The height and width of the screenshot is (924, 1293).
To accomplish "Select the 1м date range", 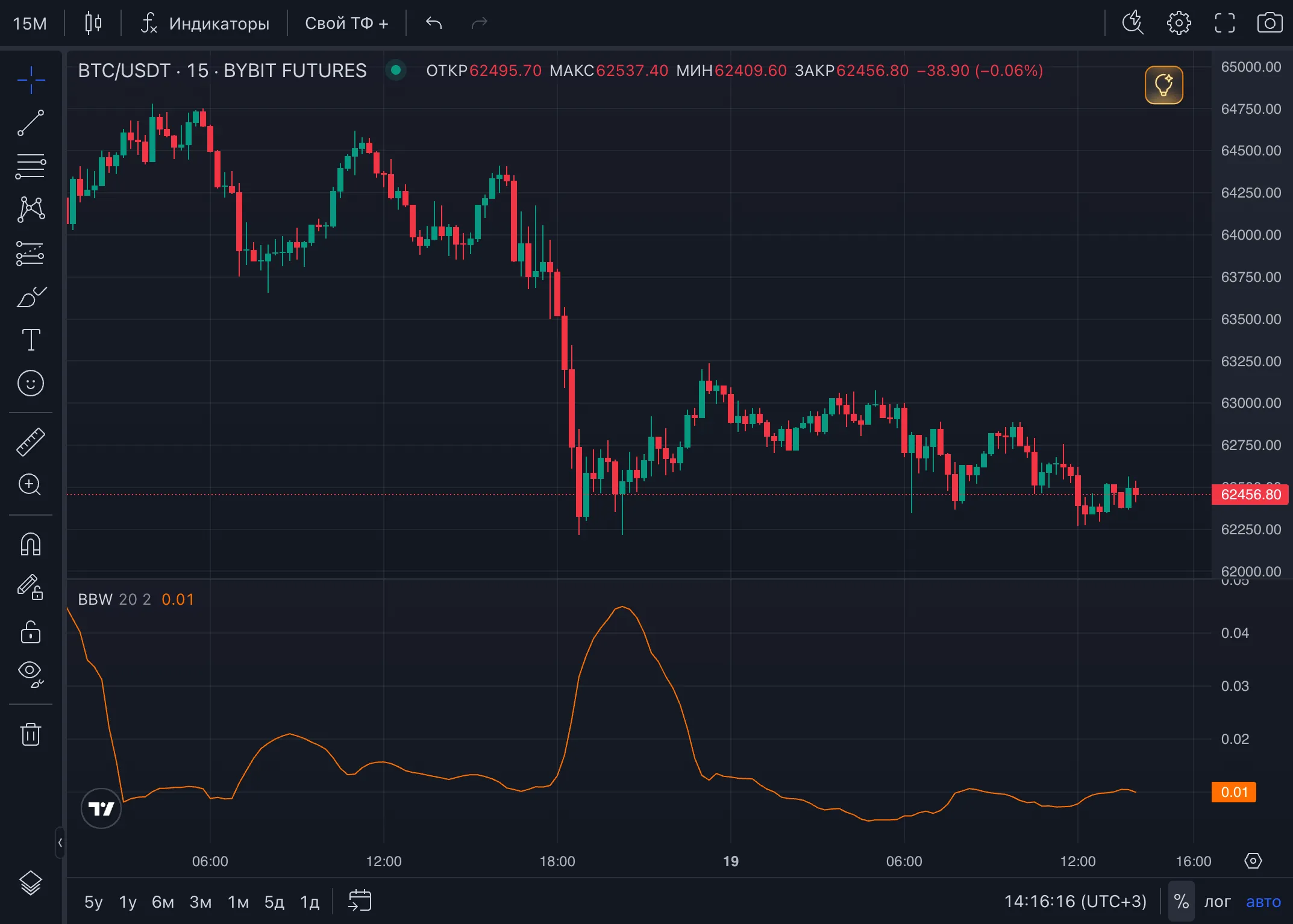I will click(238, 902).
